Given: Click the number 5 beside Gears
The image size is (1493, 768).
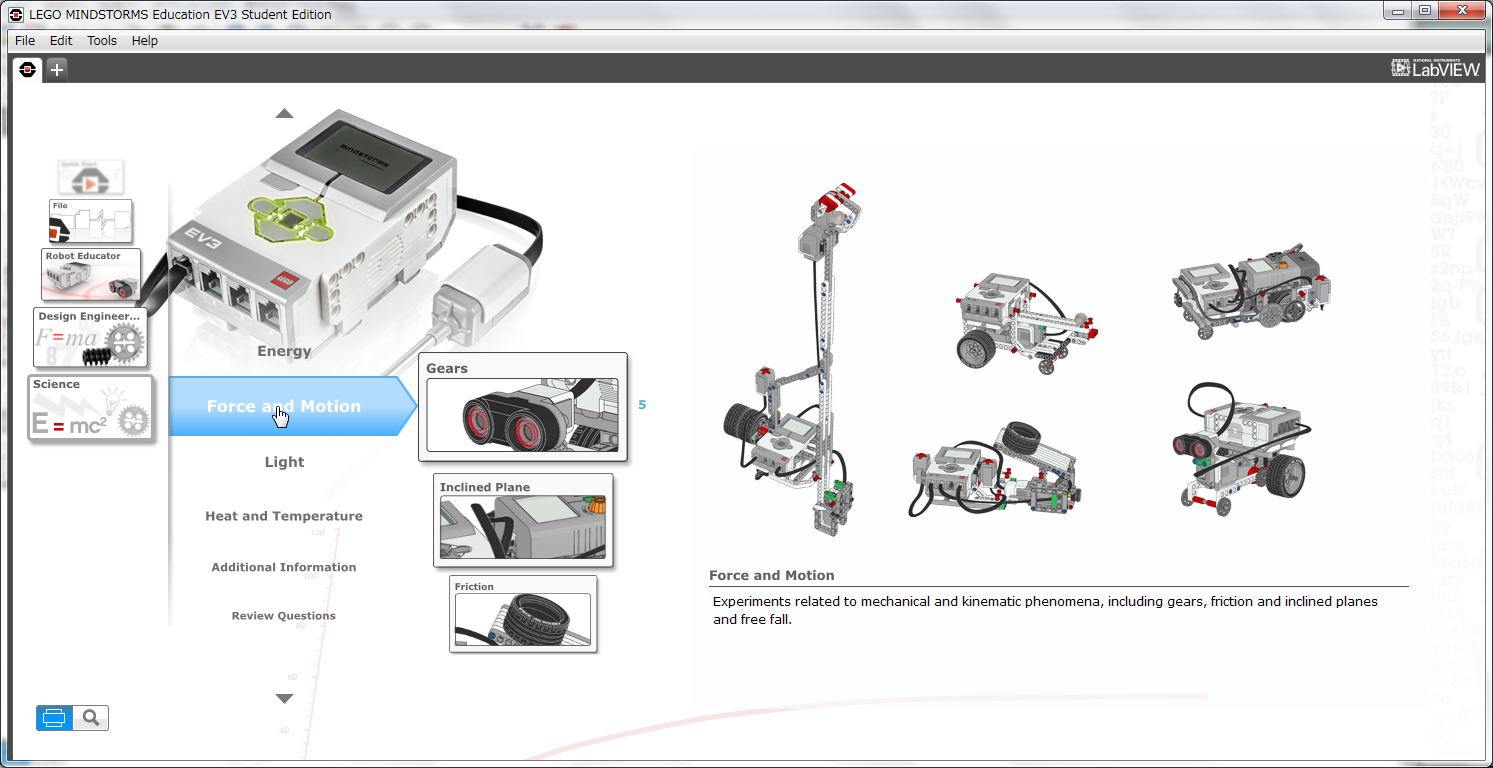Looking at the screenshot, I should [x=642, y=405].
